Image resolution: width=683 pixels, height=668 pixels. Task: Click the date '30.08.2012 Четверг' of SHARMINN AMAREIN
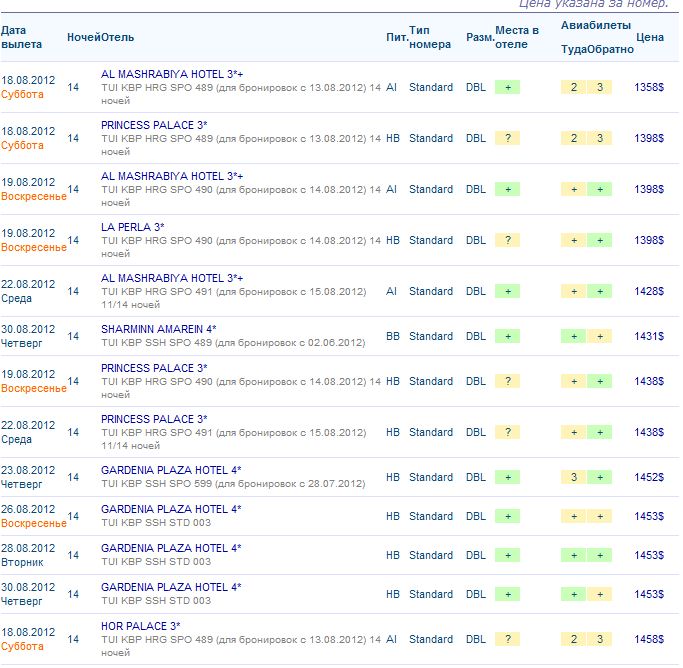tap(28, 336)
